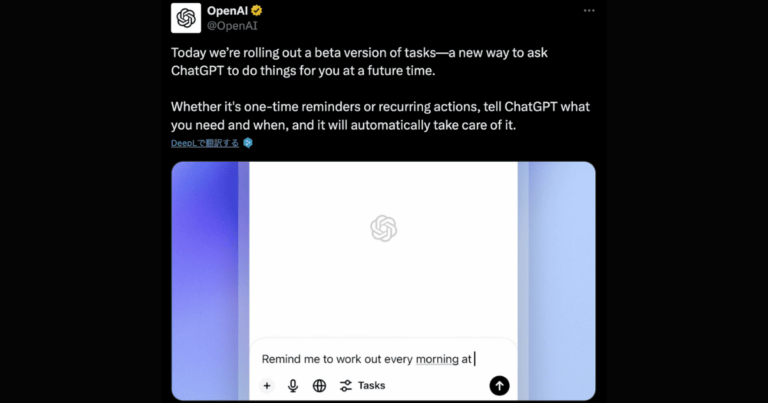
Task: Click into the 'Remind me to work out' field
Action: coord(383,358)
